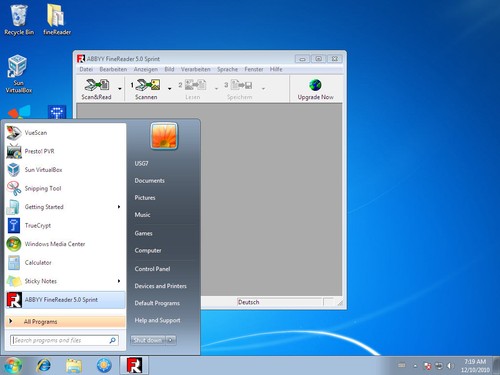Image resolution: width=500 pixels, height=375 pixels.
Task: Open the Fenster menu
Action: tap(254, 69)
